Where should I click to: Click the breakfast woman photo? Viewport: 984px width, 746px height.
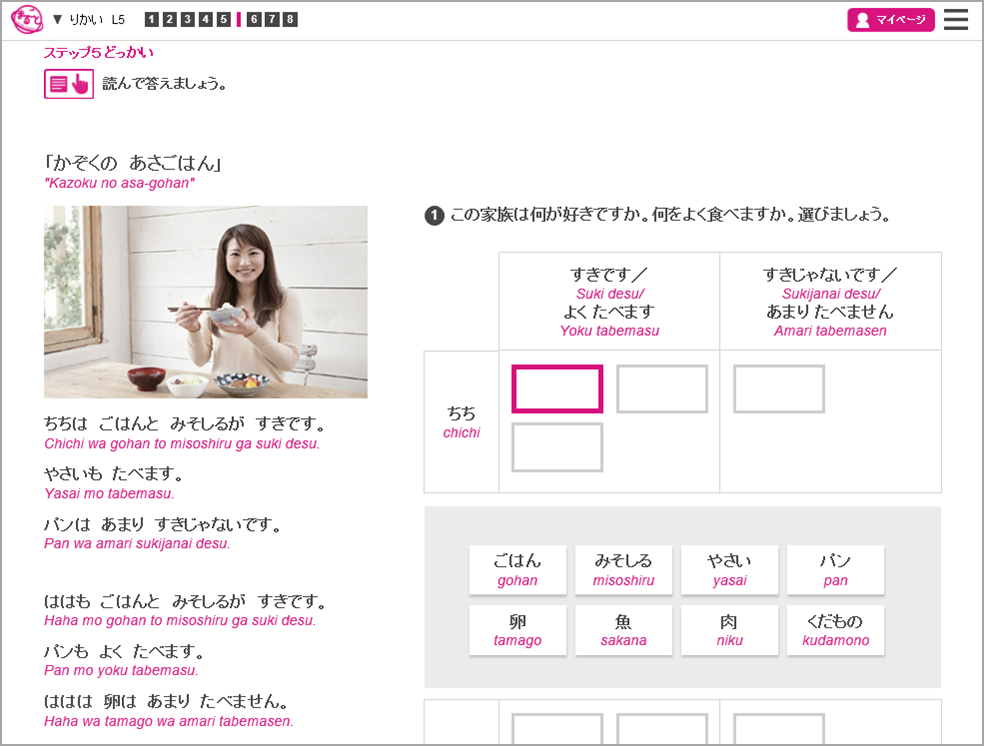[206, 302]
